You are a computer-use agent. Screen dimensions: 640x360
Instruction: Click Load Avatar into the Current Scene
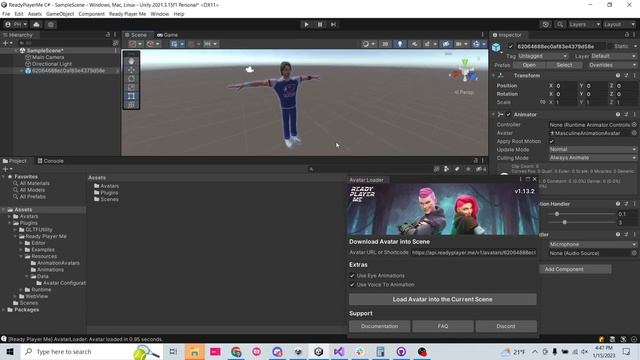(x=442, y=299)
